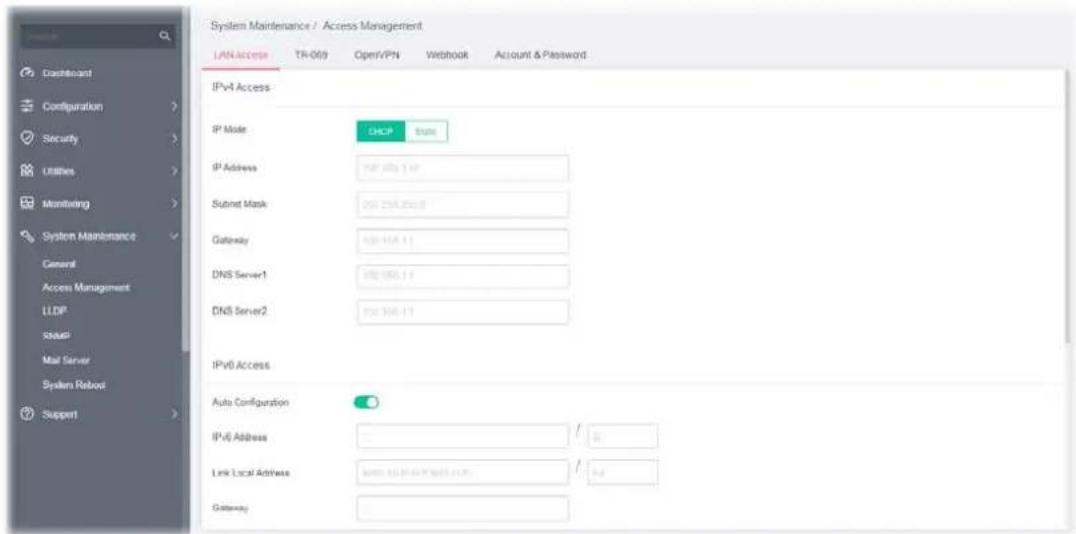This screenshot has width=1076, height=534.
Task: Expand the Security menu chevron
Action: point(175,139)
